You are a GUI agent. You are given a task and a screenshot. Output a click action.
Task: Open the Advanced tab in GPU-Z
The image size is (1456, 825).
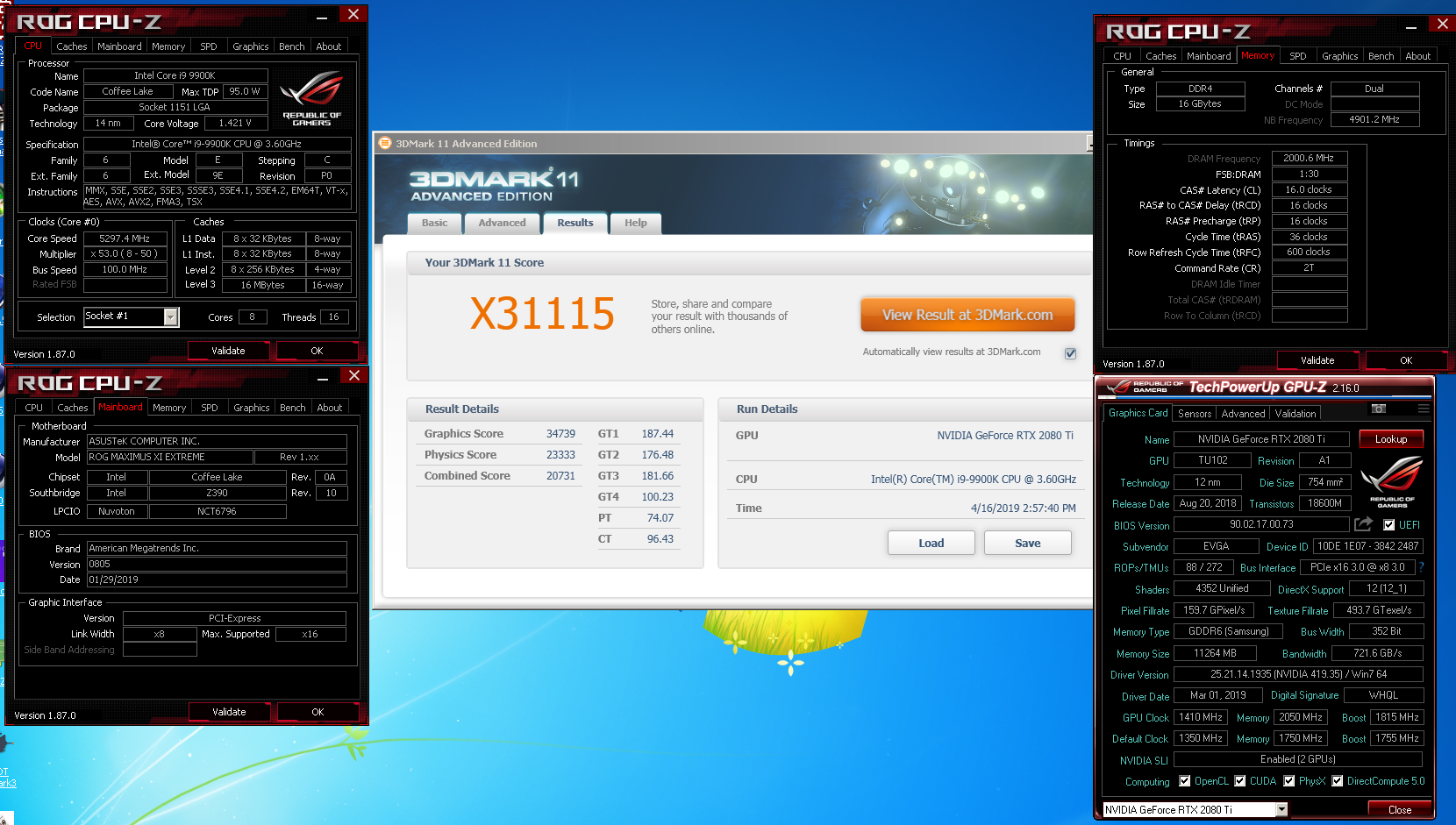(1243, 413)
